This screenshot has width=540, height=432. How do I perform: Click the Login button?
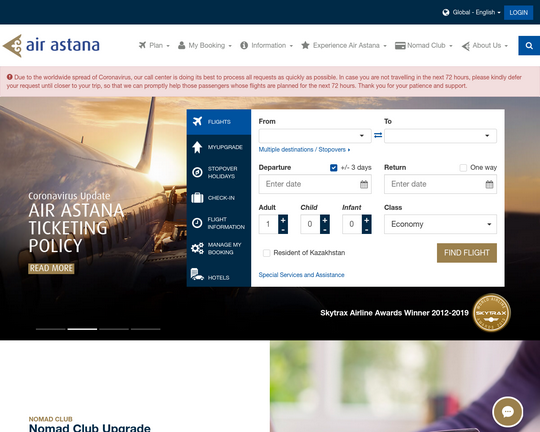518,12
